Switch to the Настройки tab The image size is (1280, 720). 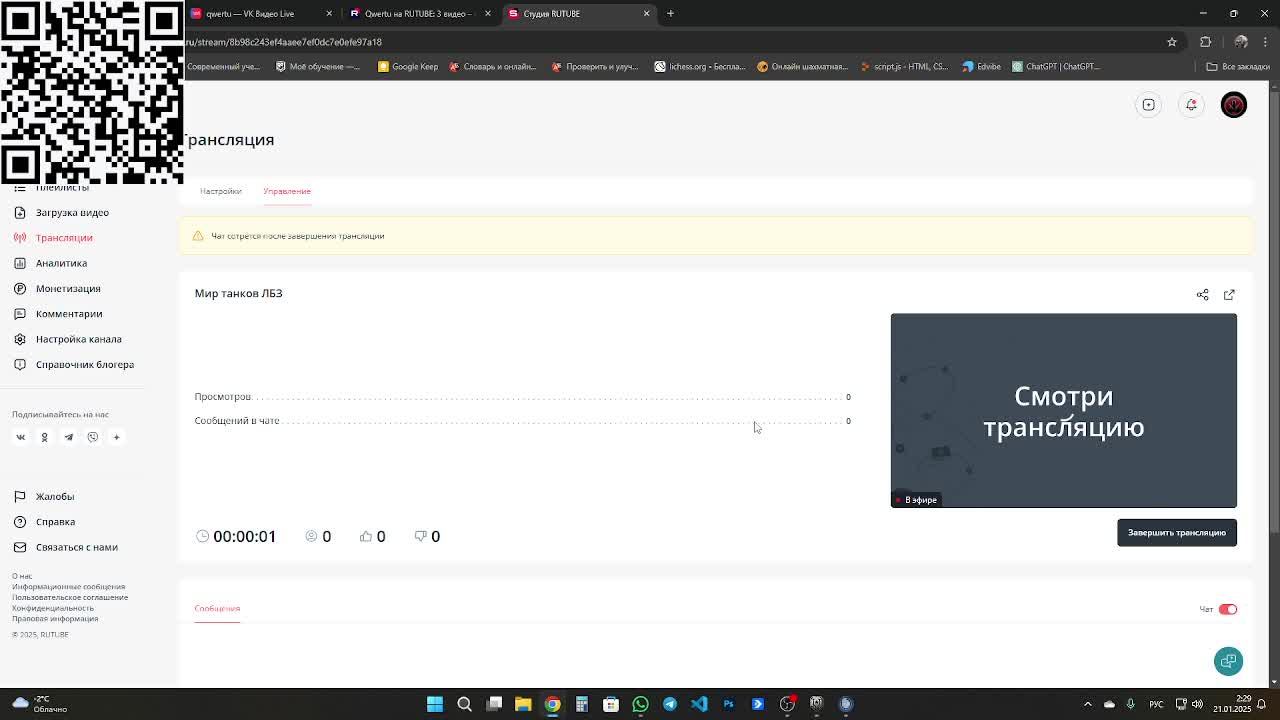coord(220,191)
